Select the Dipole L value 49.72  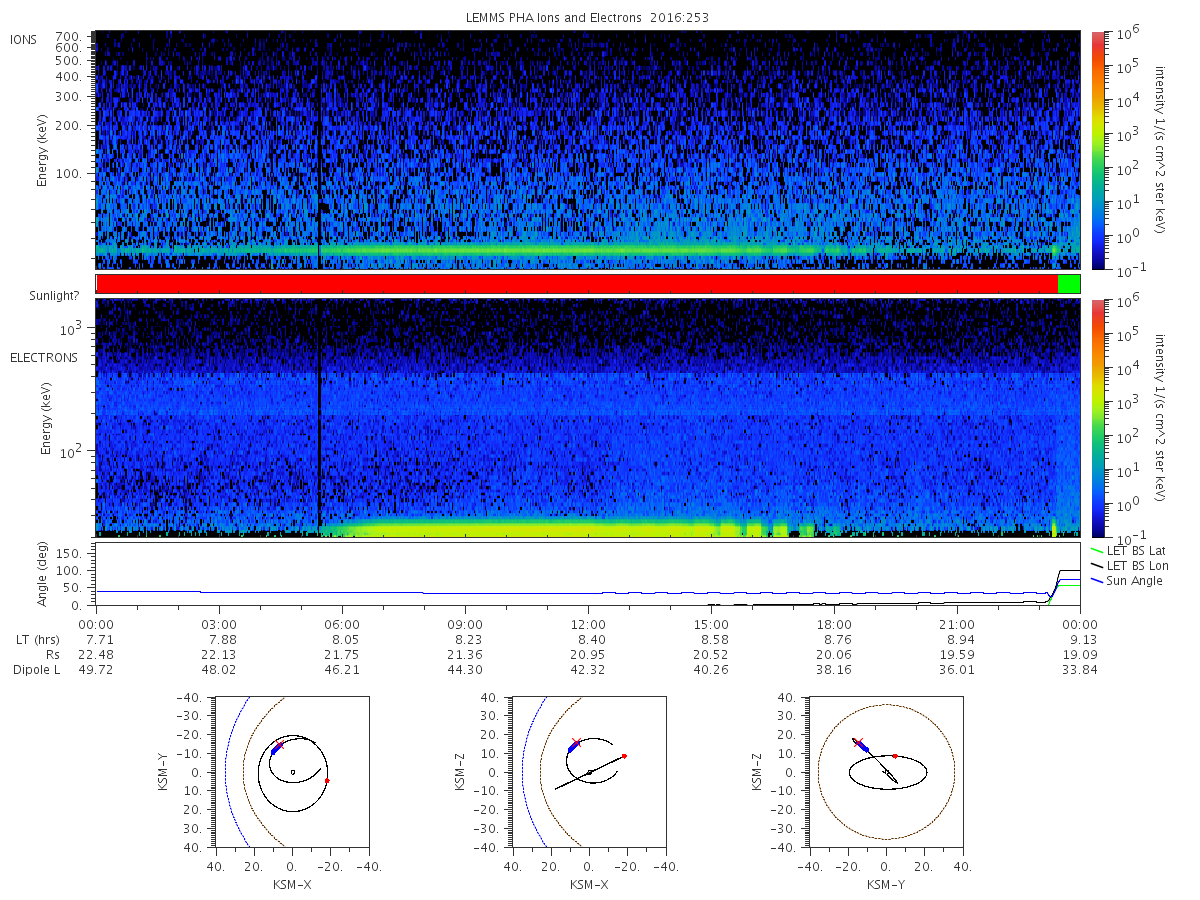pos(96,669)
